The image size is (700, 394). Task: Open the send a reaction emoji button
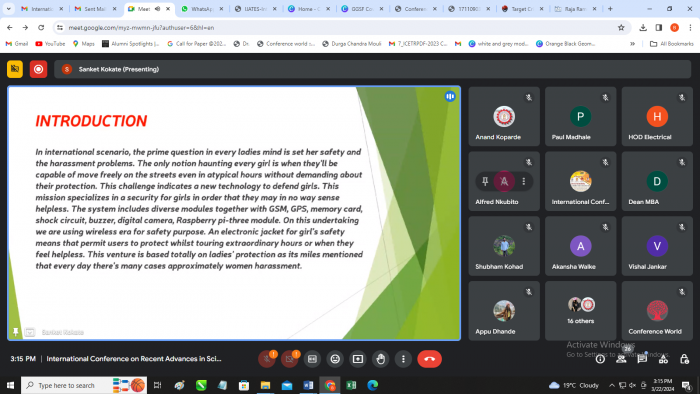[335, 359]
